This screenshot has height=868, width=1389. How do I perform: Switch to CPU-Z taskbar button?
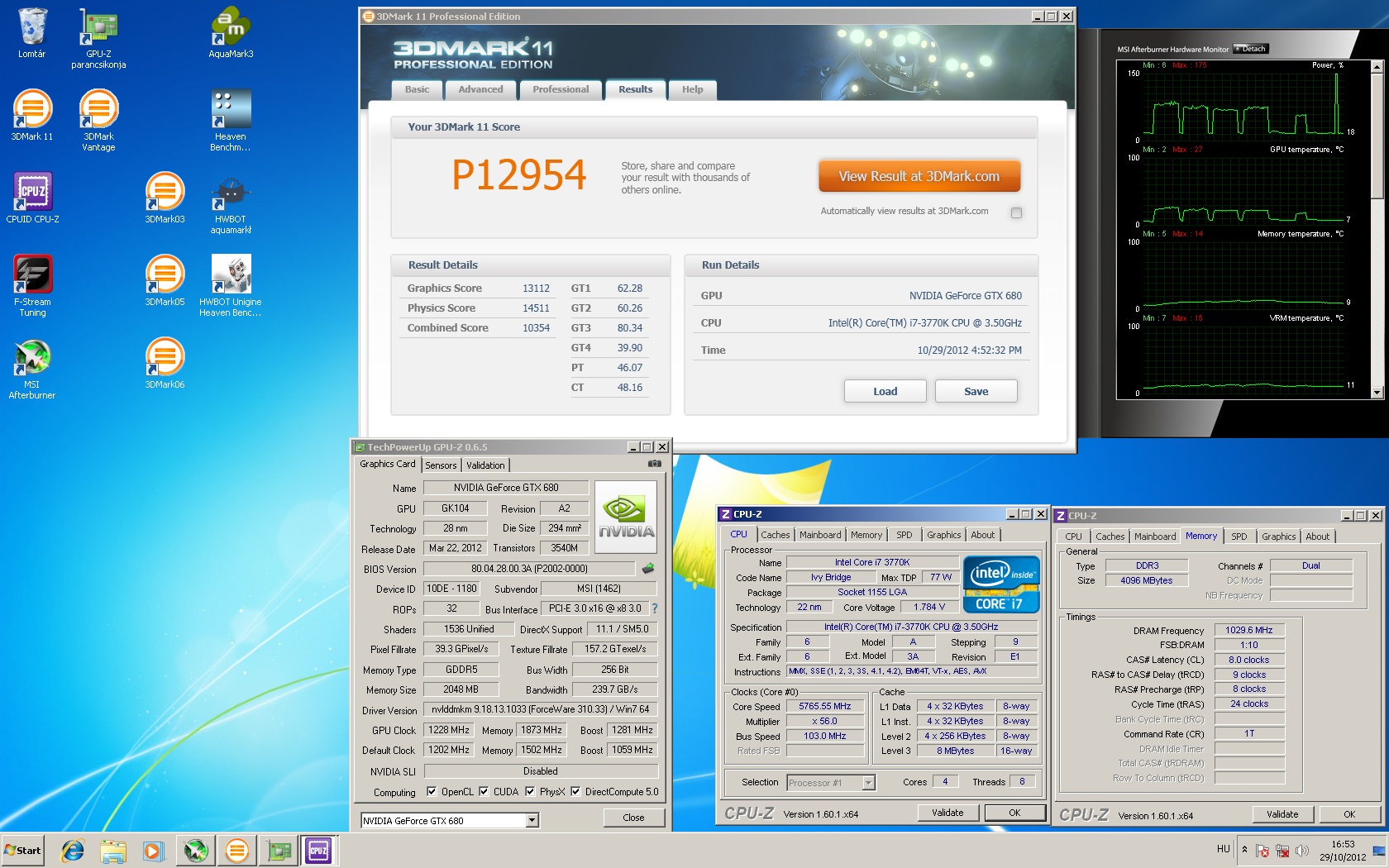coord(319,850)
